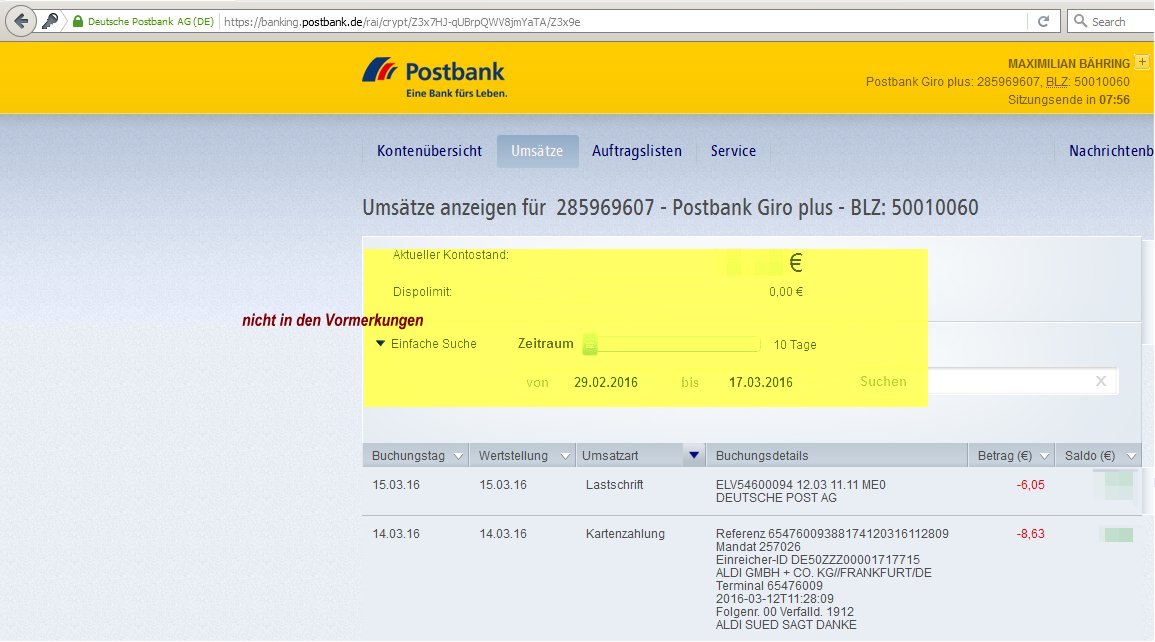Click the key icon in the address bar
The image size is (1155, 642).
[50, 21]
